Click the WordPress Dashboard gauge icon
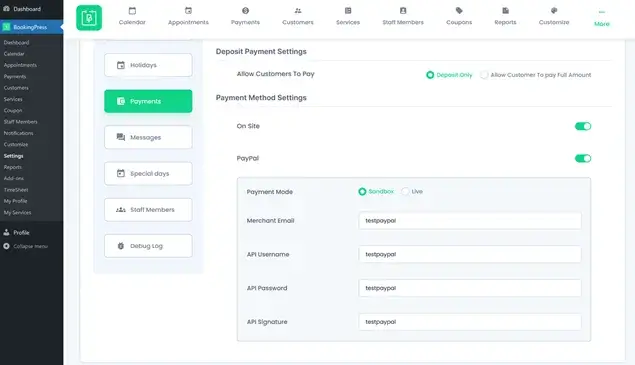 (6, 9)
